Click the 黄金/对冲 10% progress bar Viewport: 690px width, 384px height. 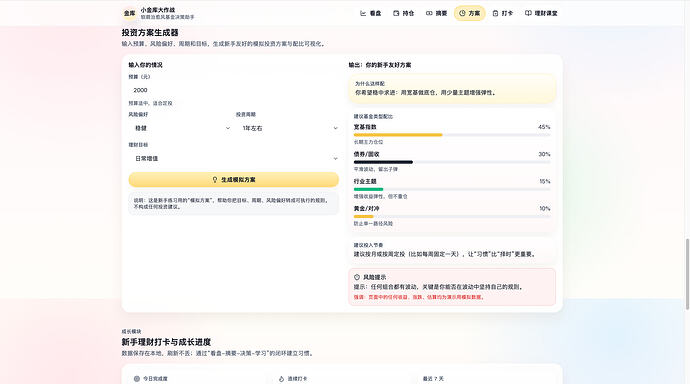(x=452, y=216)
